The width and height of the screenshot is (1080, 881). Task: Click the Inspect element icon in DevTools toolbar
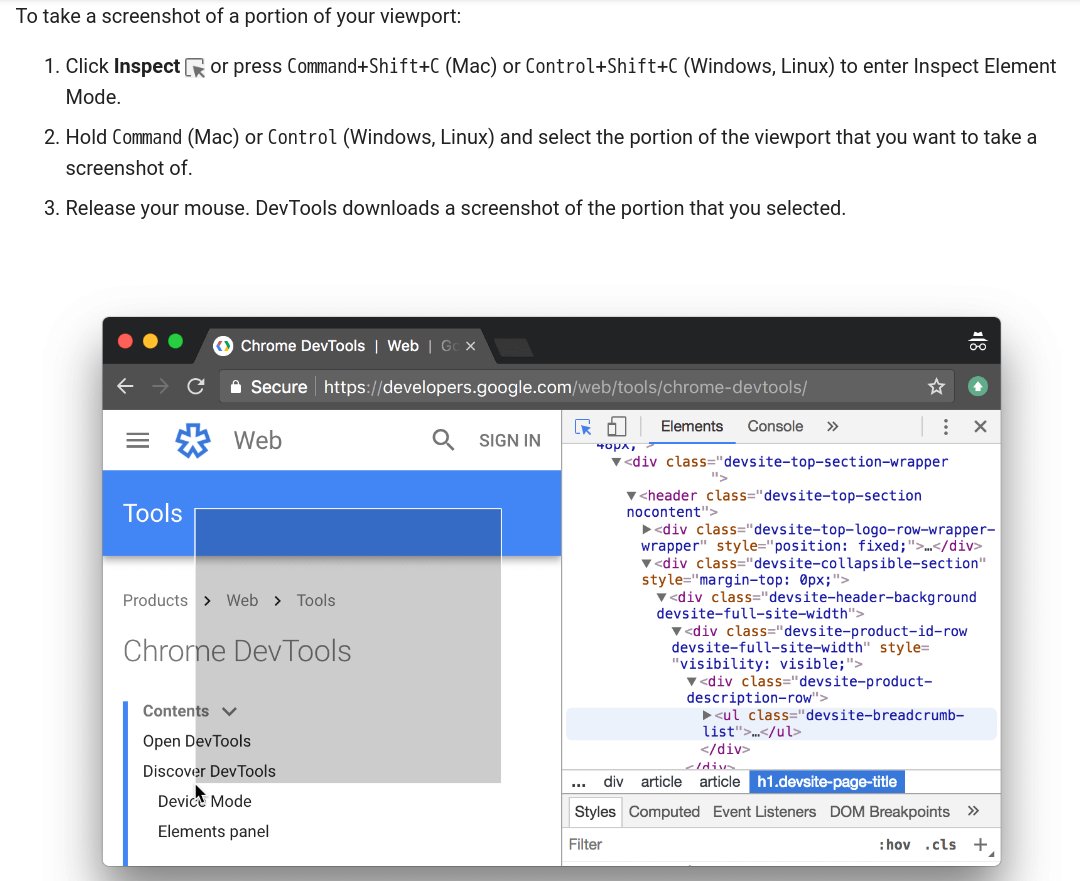tap(583, 427)
